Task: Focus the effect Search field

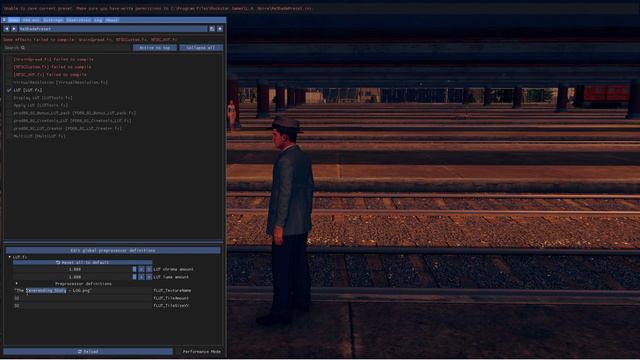Action: [67, 48]
